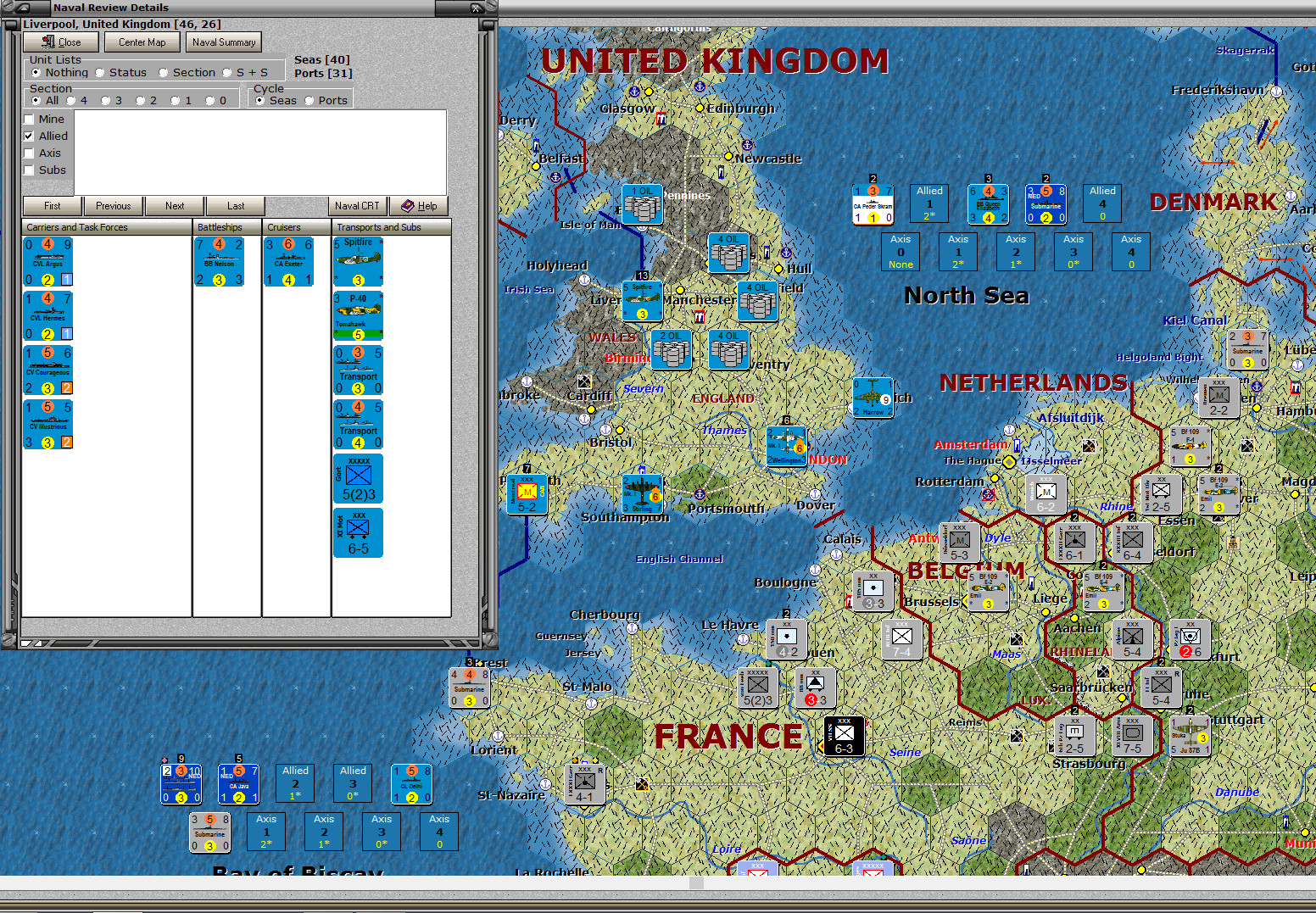Select the Ju 87B Stuka unit near Stuttgart
Viewport: 1316px width, 913px height.
1191,736
